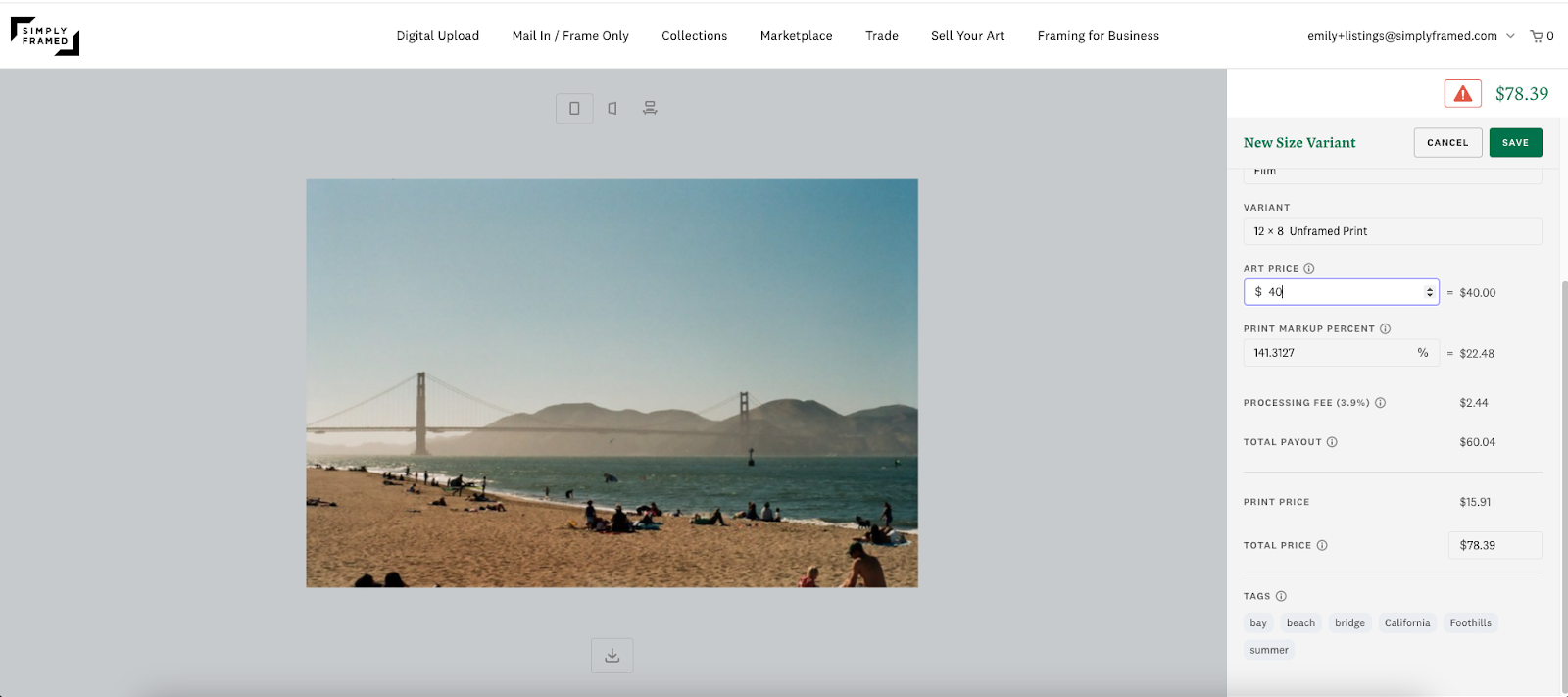
Task: Click the $2.44 processing fee value
Action: point(1474,403)
